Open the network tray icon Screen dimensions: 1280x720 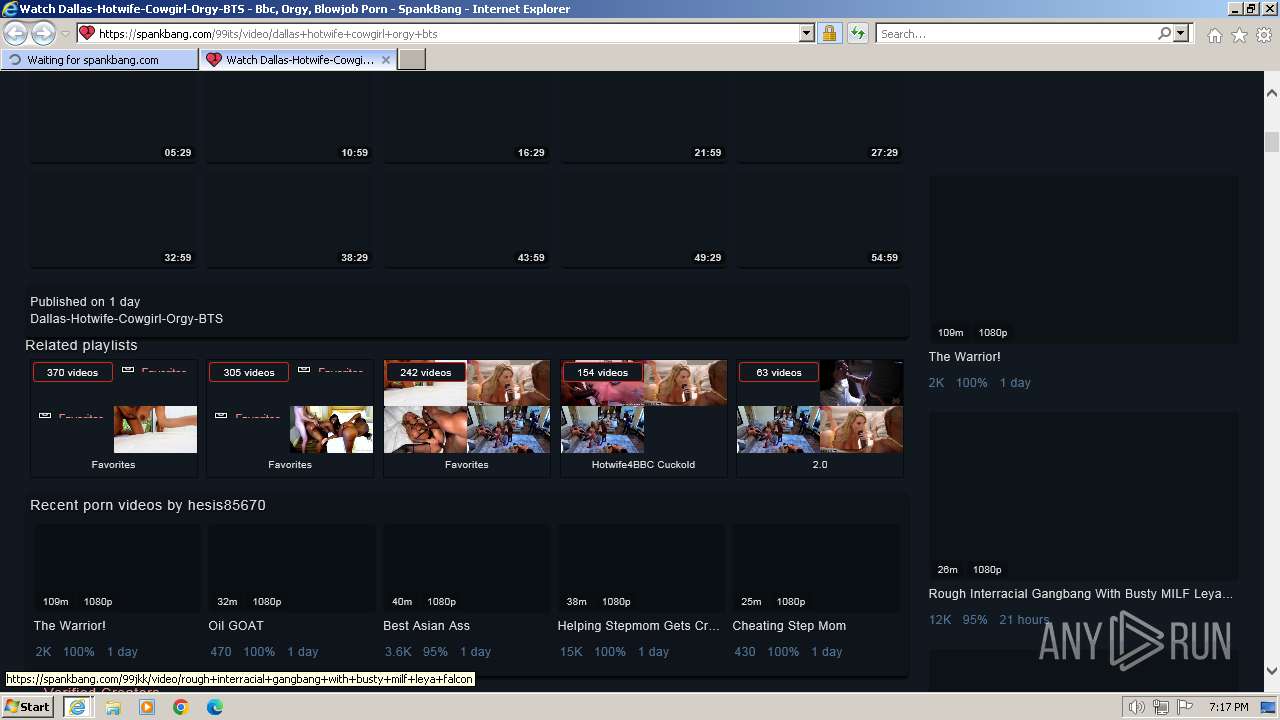(1160, 707)
